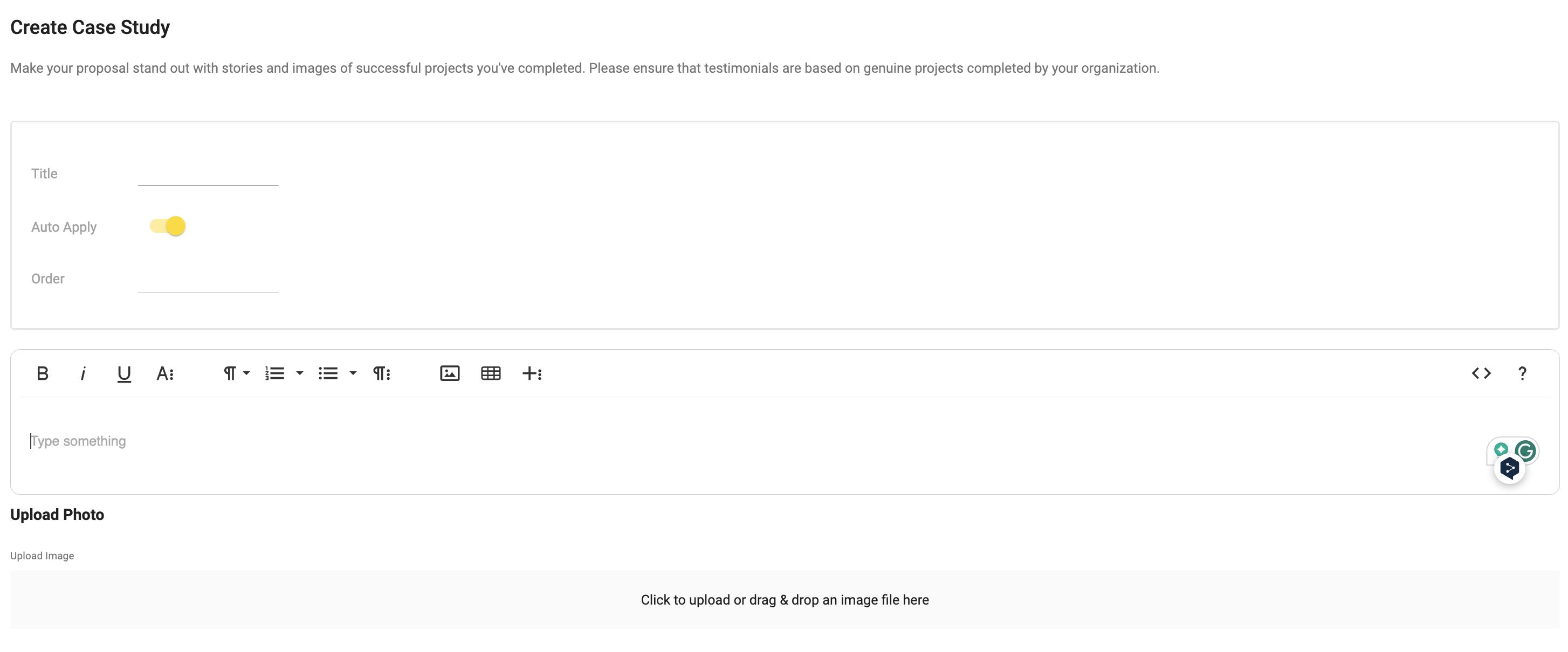Open more paragraph options icon
The image size is (1568, 652).
point(382,373)
